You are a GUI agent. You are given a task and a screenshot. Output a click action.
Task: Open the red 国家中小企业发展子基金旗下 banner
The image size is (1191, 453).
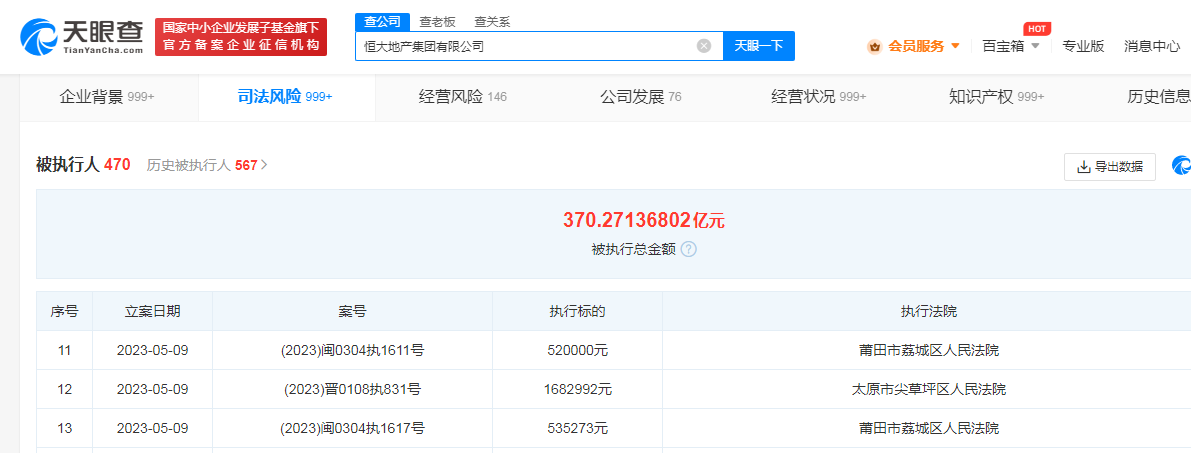click(241, 37)
